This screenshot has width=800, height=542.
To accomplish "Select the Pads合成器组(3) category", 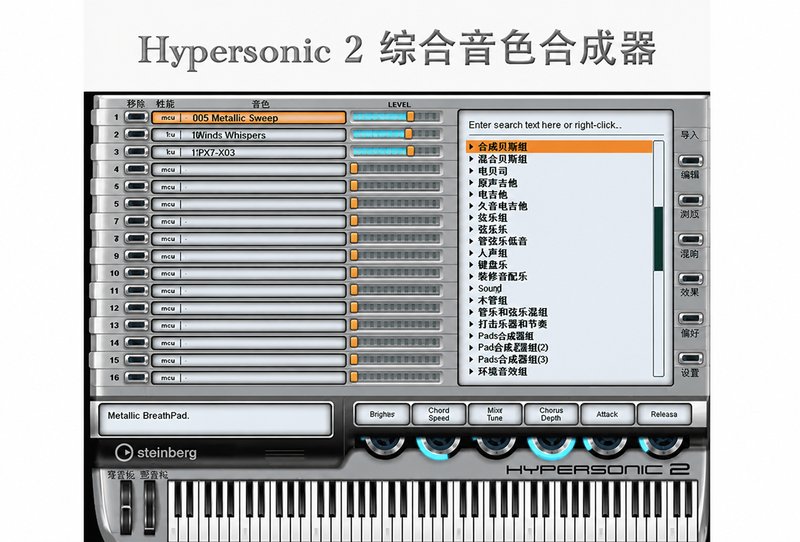I will click(x=513, y=359).
